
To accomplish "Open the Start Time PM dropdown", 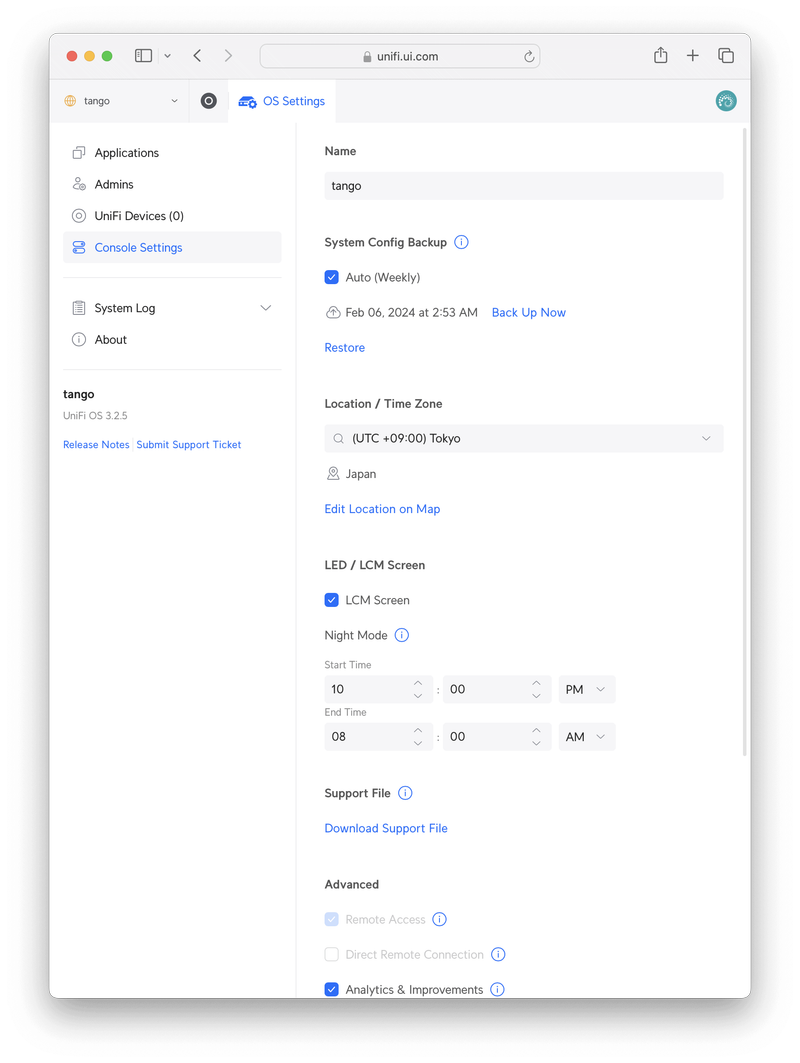I will click(x=587, y=689).
